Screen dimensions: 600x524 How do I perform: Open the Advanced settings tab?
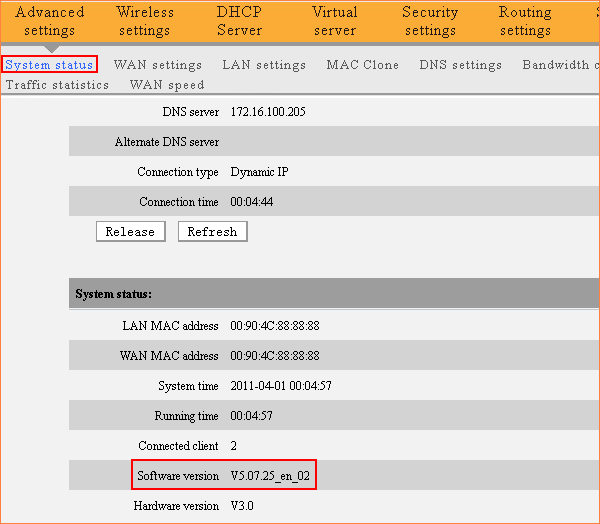[x=50, y=21]
